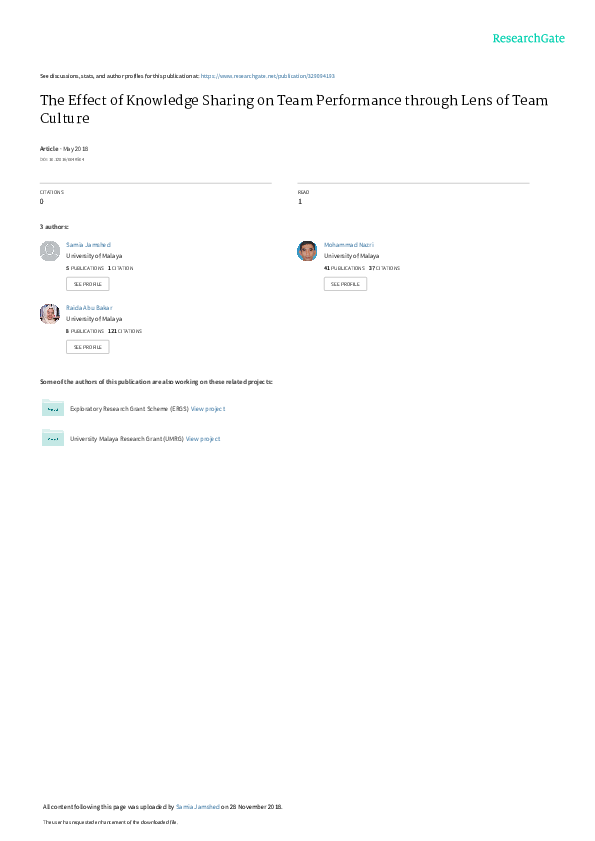This screenshot has height=841, width=595.
Task: Click the Reads count value
Action: coord(300,202)
